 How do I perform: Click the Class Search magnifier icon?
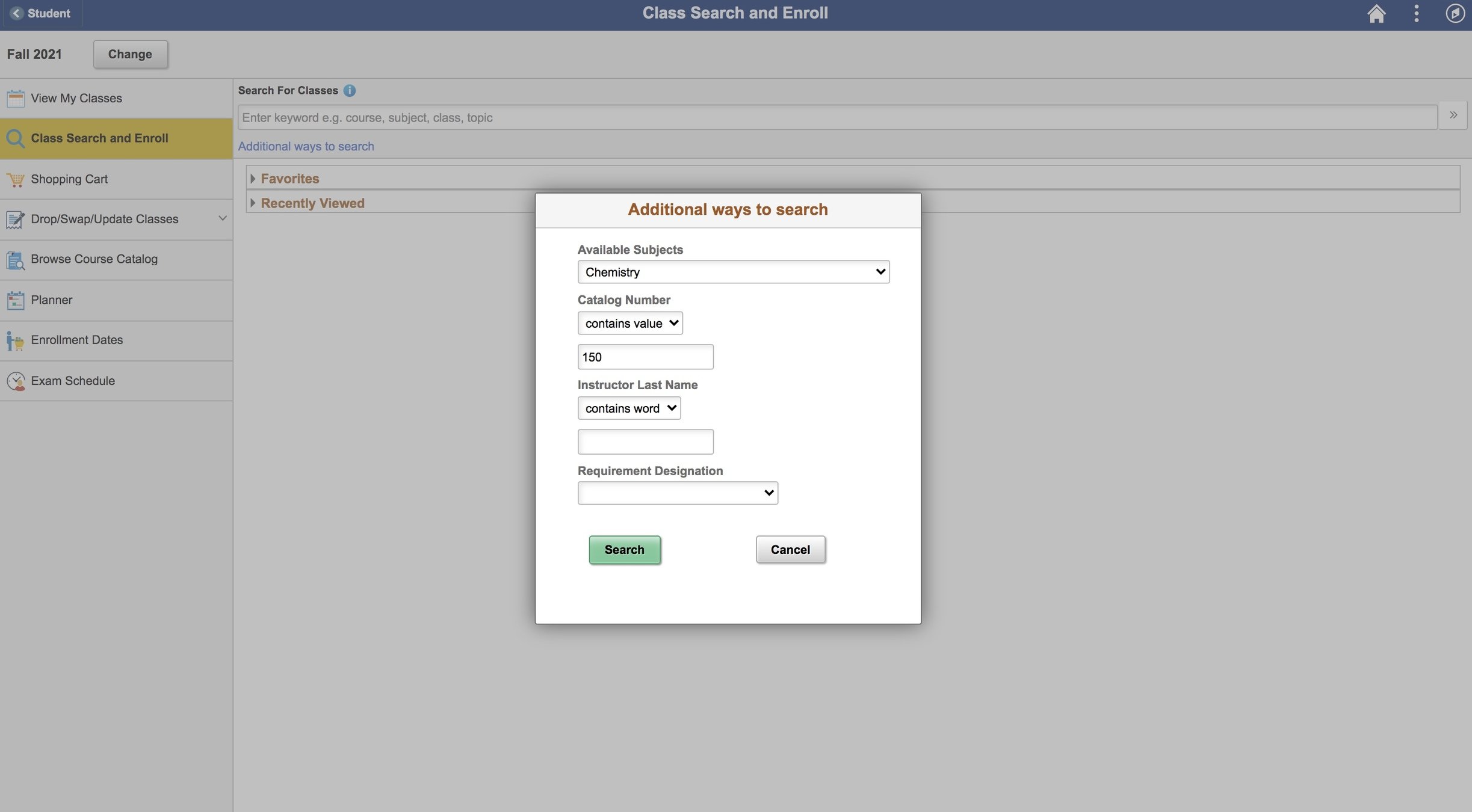tap(14, 138)
